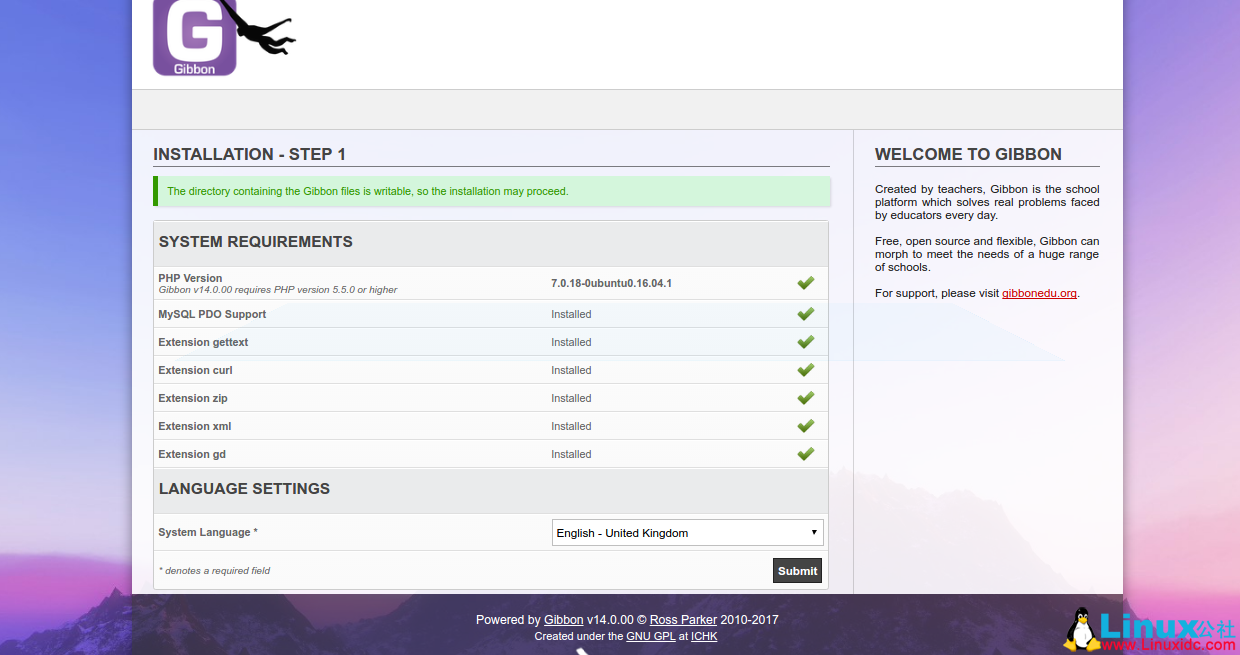The image size is (1240, 655).
Task: Click the dropdown arrow on the language selector
Action: (x=814, y=532)
